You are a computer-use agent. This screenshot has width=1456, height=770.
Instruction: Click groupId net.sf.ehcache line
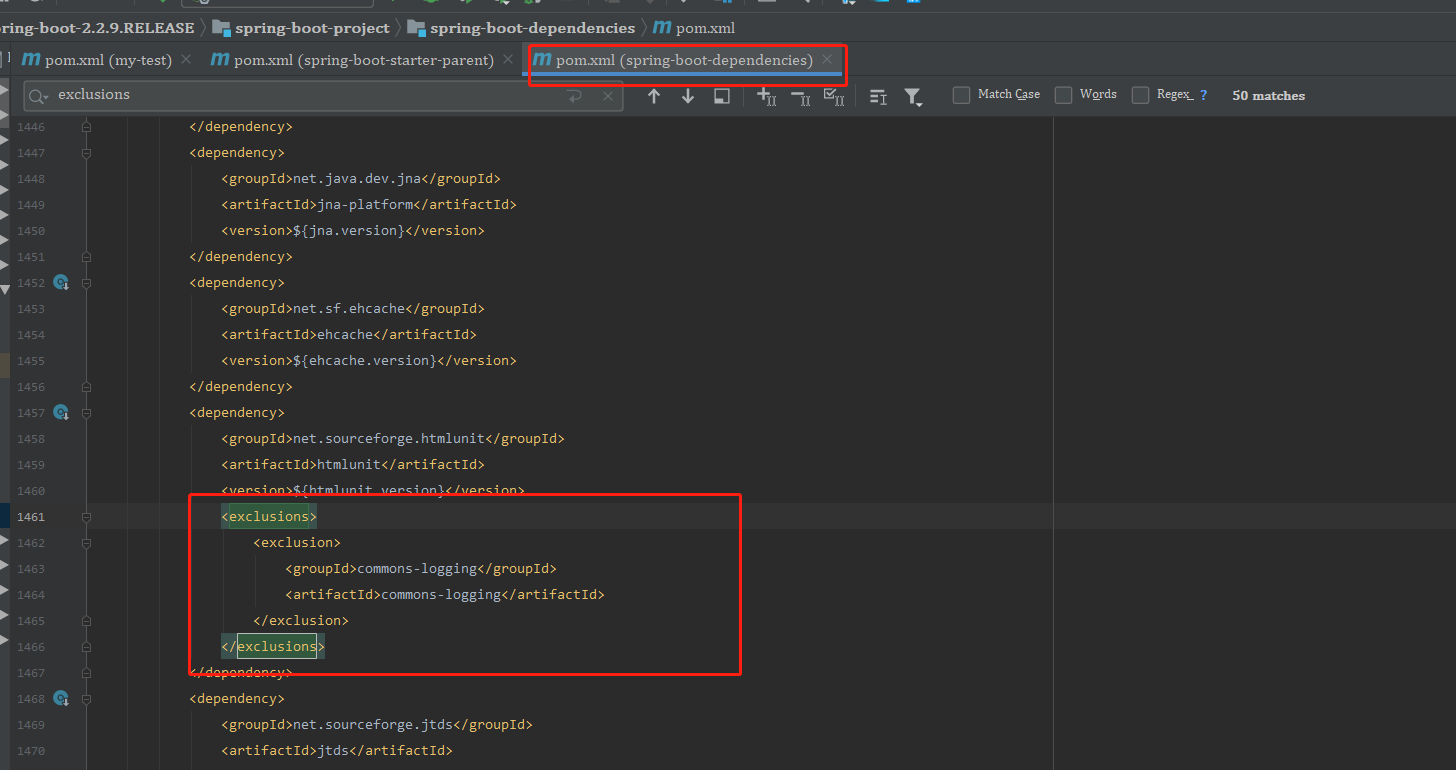click(x=353, y=309)
